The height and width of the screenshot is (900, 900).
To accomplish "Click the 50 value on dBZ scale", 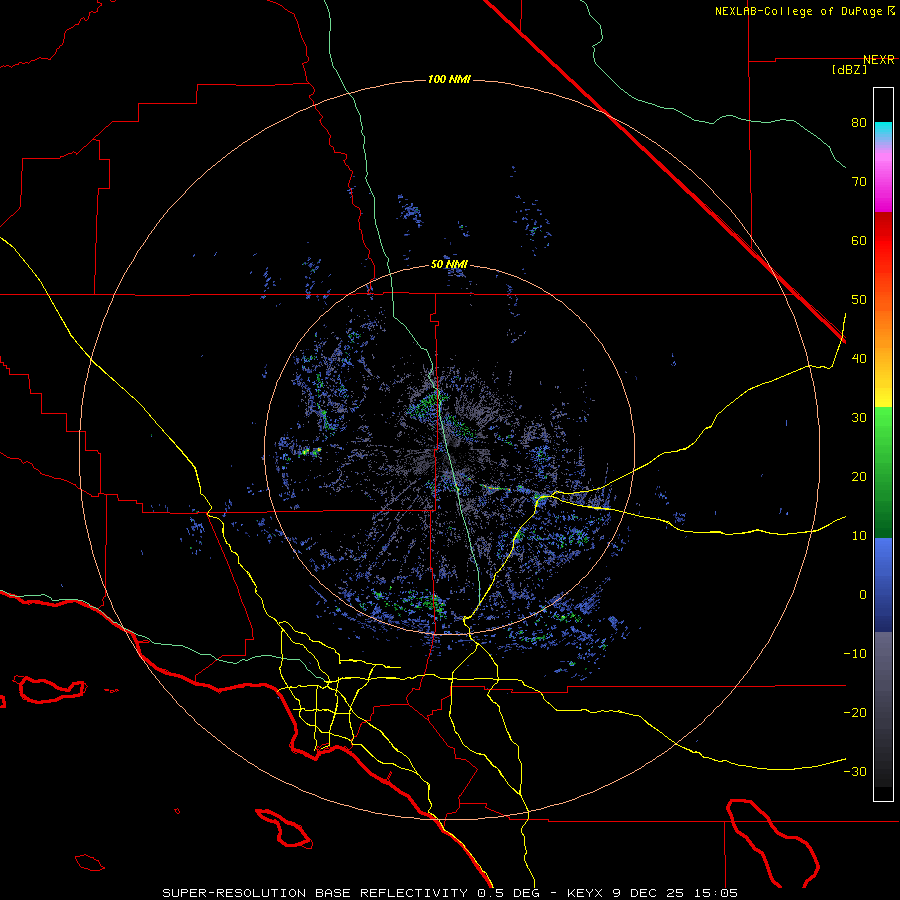I will click(859, 300).
